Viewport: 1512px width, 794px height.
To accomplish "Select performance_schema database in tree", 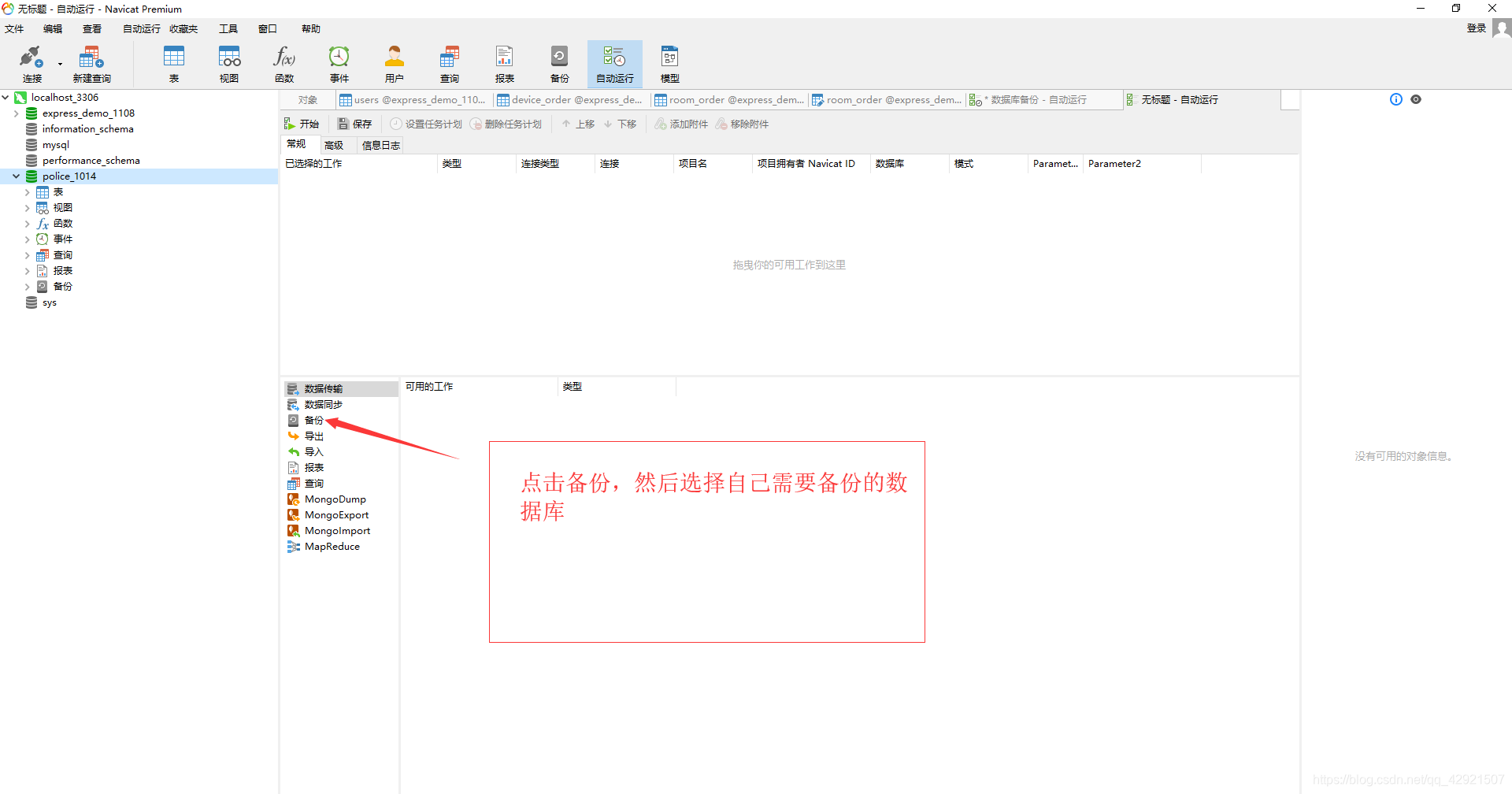I will click(x=91, y=161).
